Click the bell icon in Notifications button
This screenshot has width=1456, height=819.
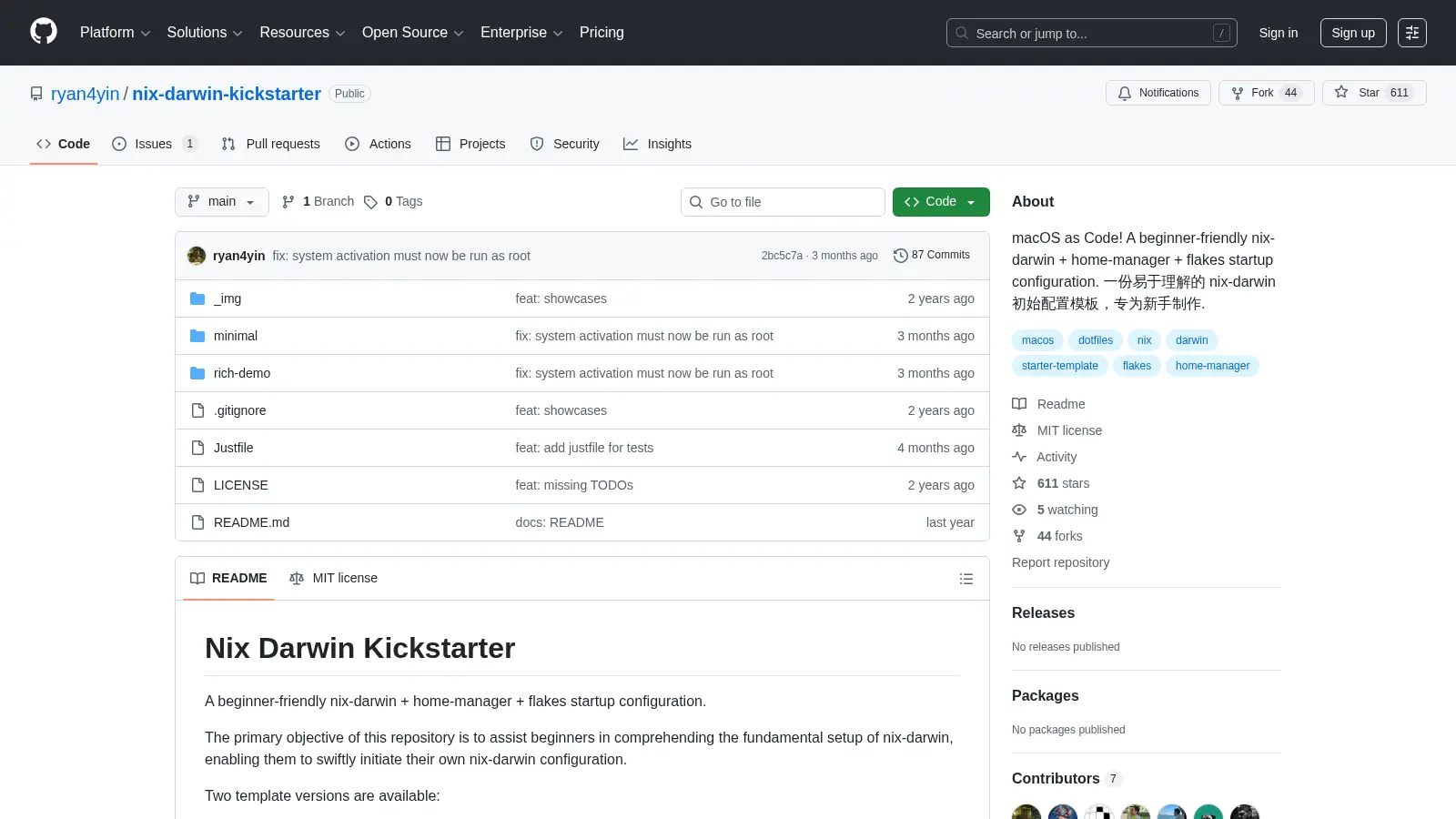pos(1125,93)
